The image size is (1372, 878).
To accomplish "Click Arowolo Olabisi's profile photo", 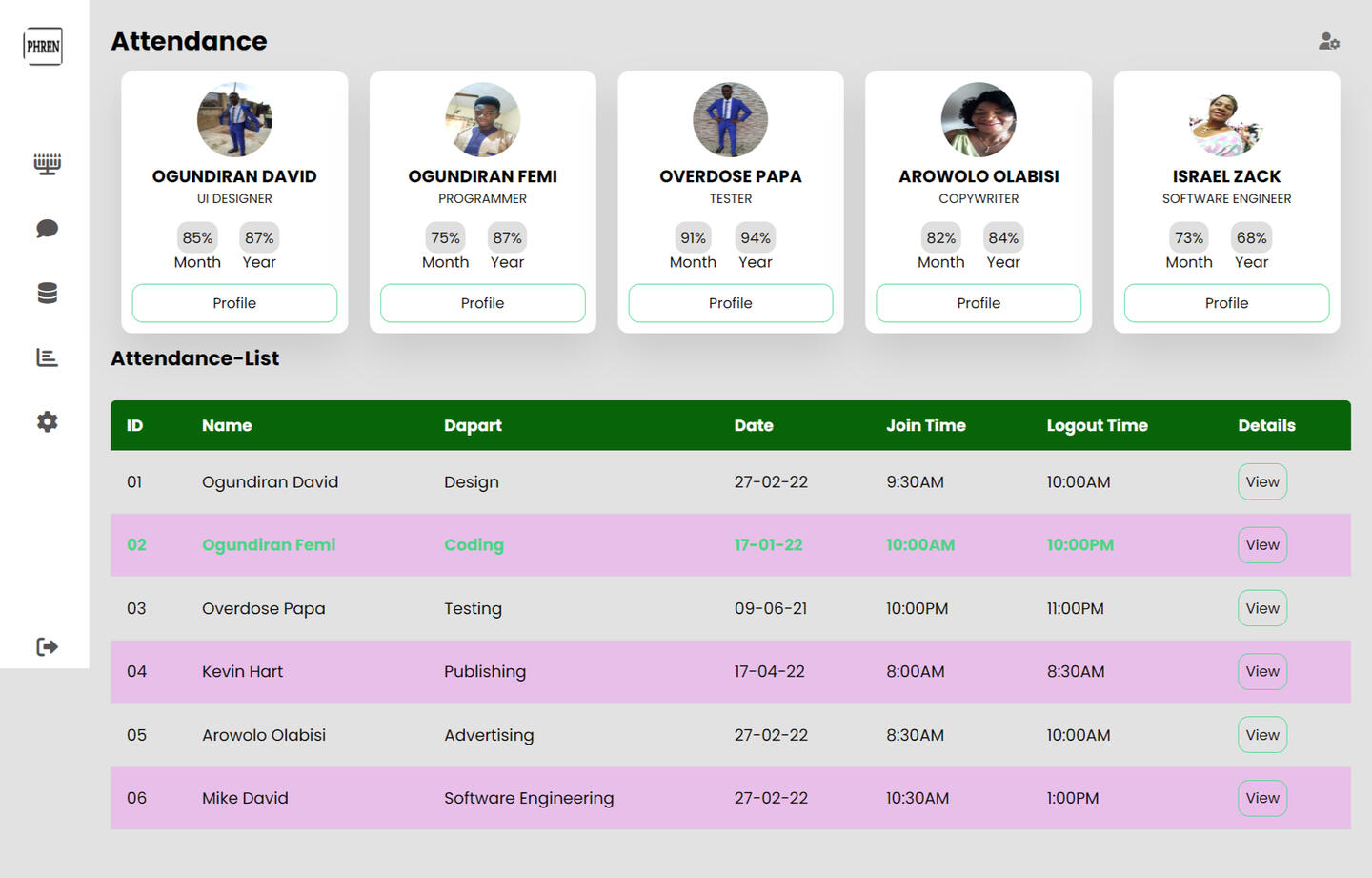I will [979, 120].
